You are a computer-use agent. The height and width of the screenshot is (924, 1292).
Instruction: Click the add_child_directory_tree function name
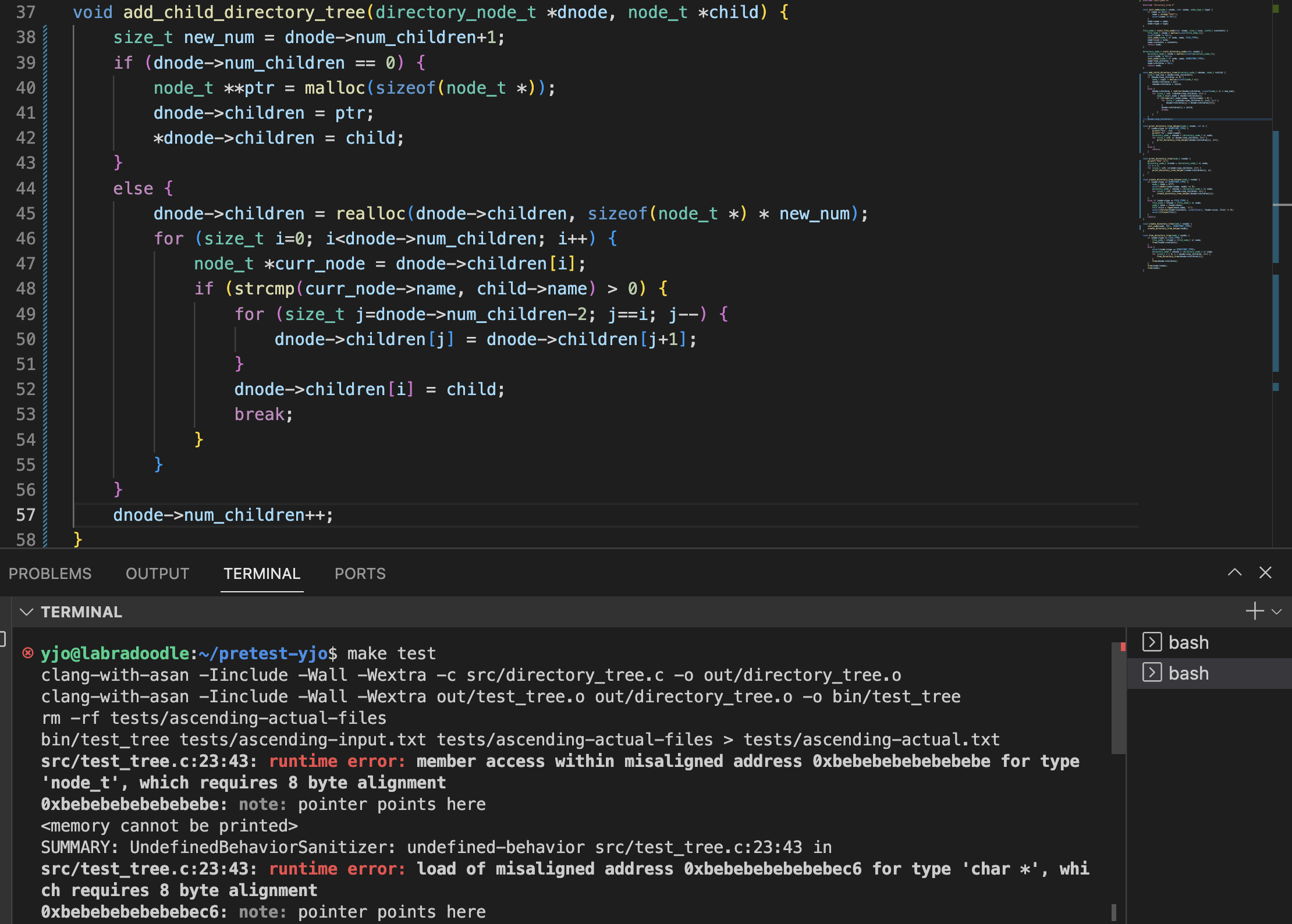tap(243, 12)
